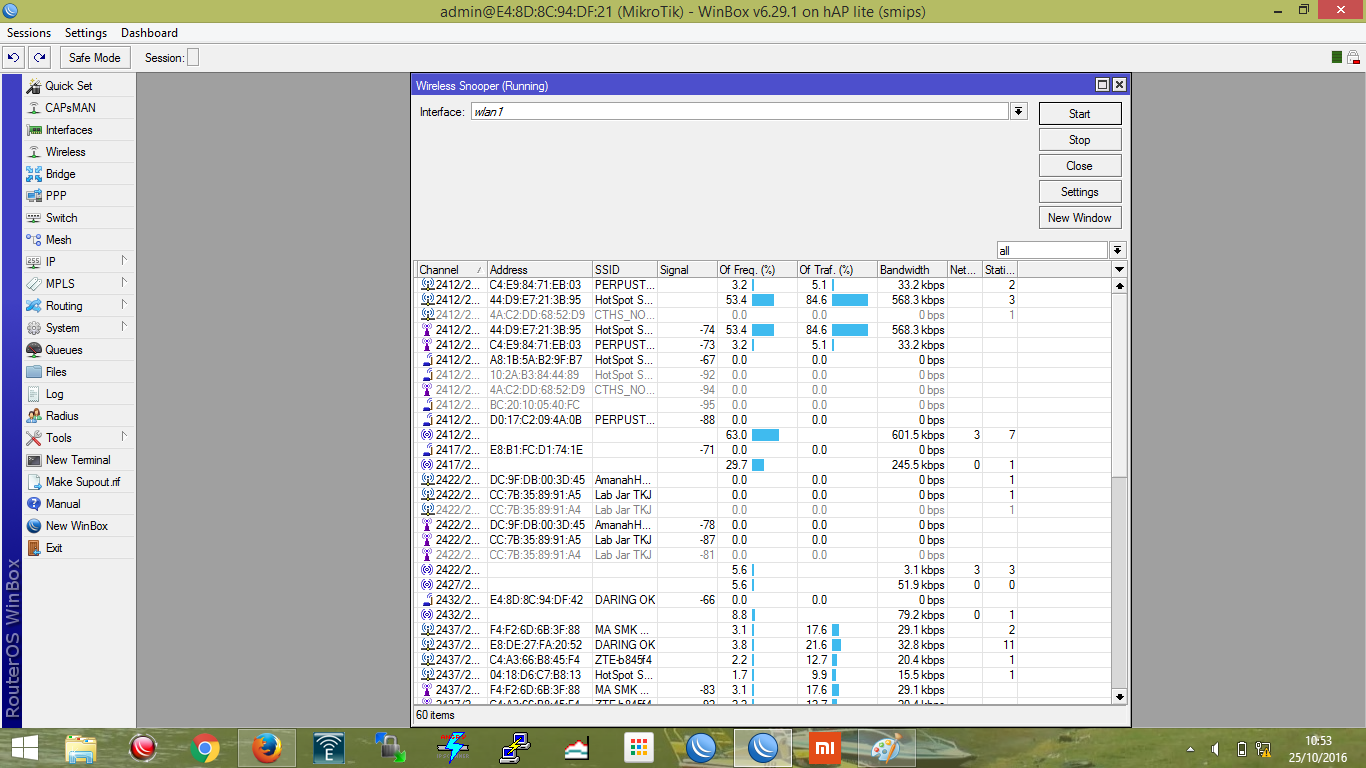
Task: Open File Explorer from the taskbar
Action: pyautogui.click(x=81, y=748)
